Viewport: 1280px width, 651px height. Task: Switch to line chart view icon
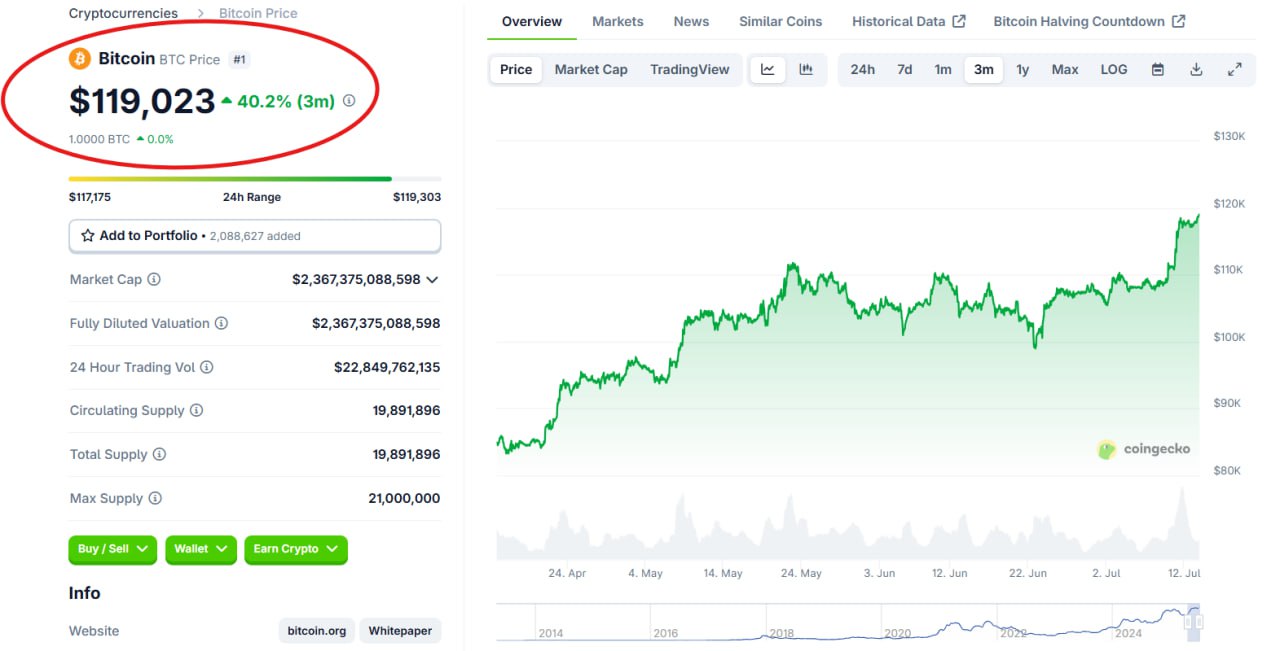click(768, 70)
